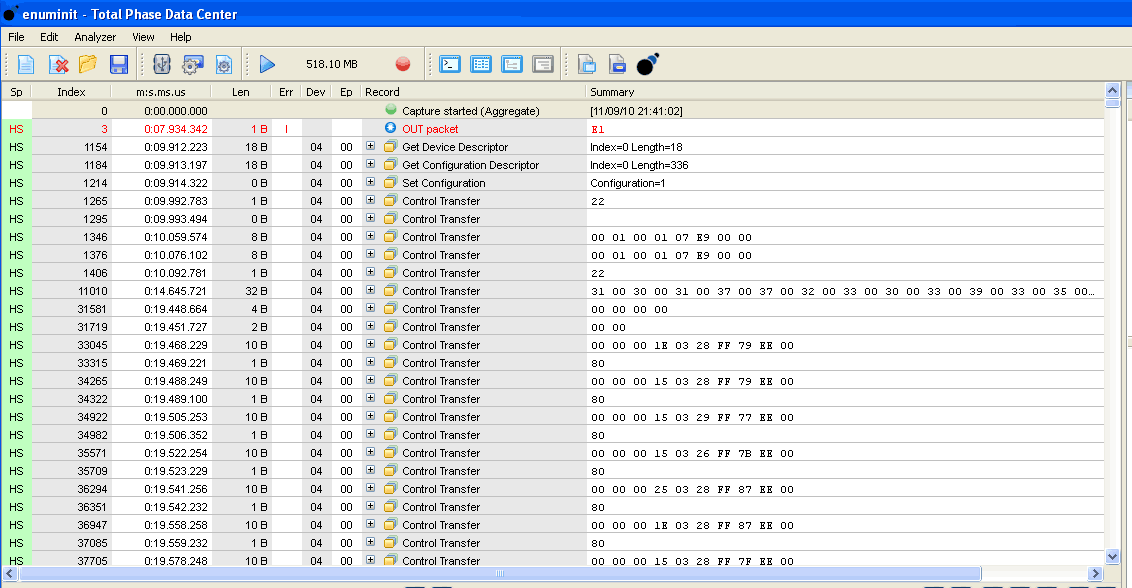
Task: Start capture with the blue play button
Action: coord(267,64)
